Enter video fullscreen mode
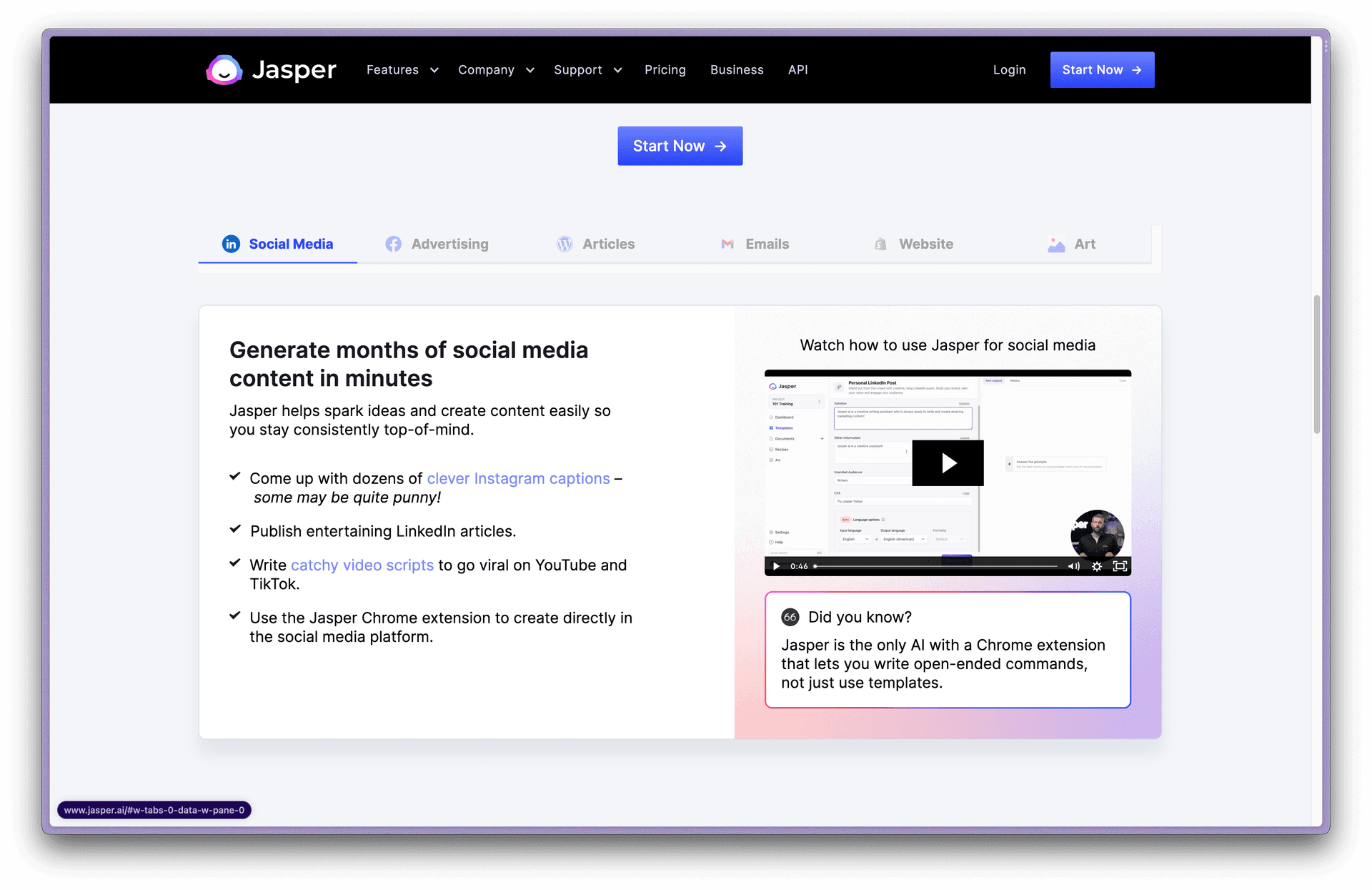 [1120, 566]
